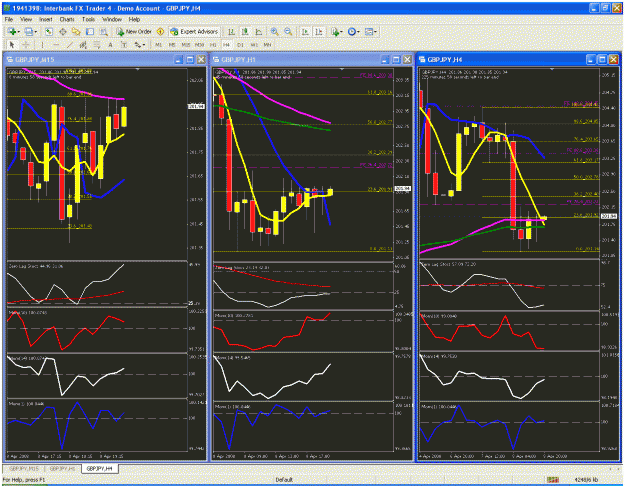Click the New Order button
Screen dimensions: 625x486
(134, 31)
